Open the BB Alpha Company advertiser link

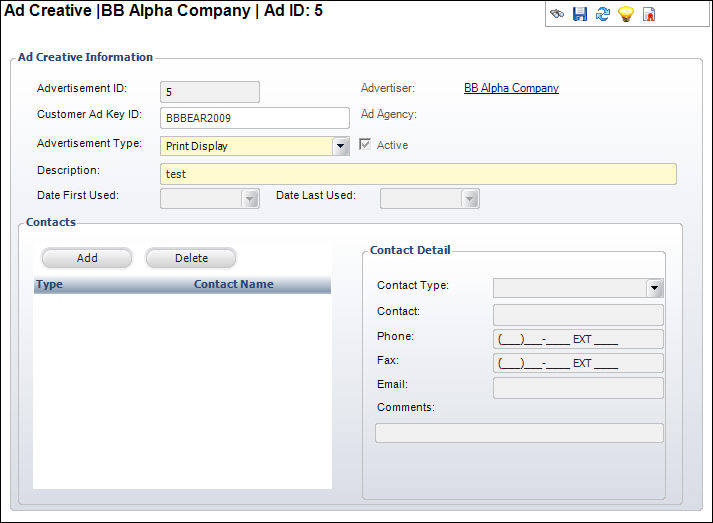(511, 88)
